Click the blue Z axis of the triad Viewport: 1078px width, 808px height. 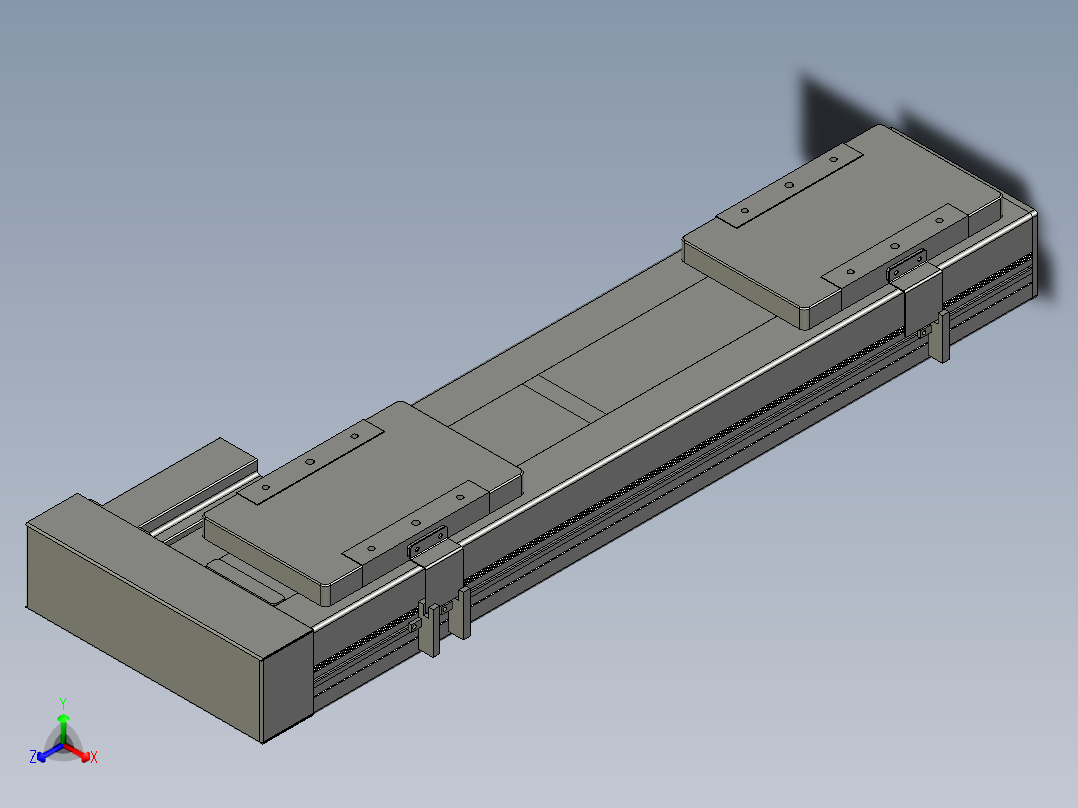[x=50, y=752]
